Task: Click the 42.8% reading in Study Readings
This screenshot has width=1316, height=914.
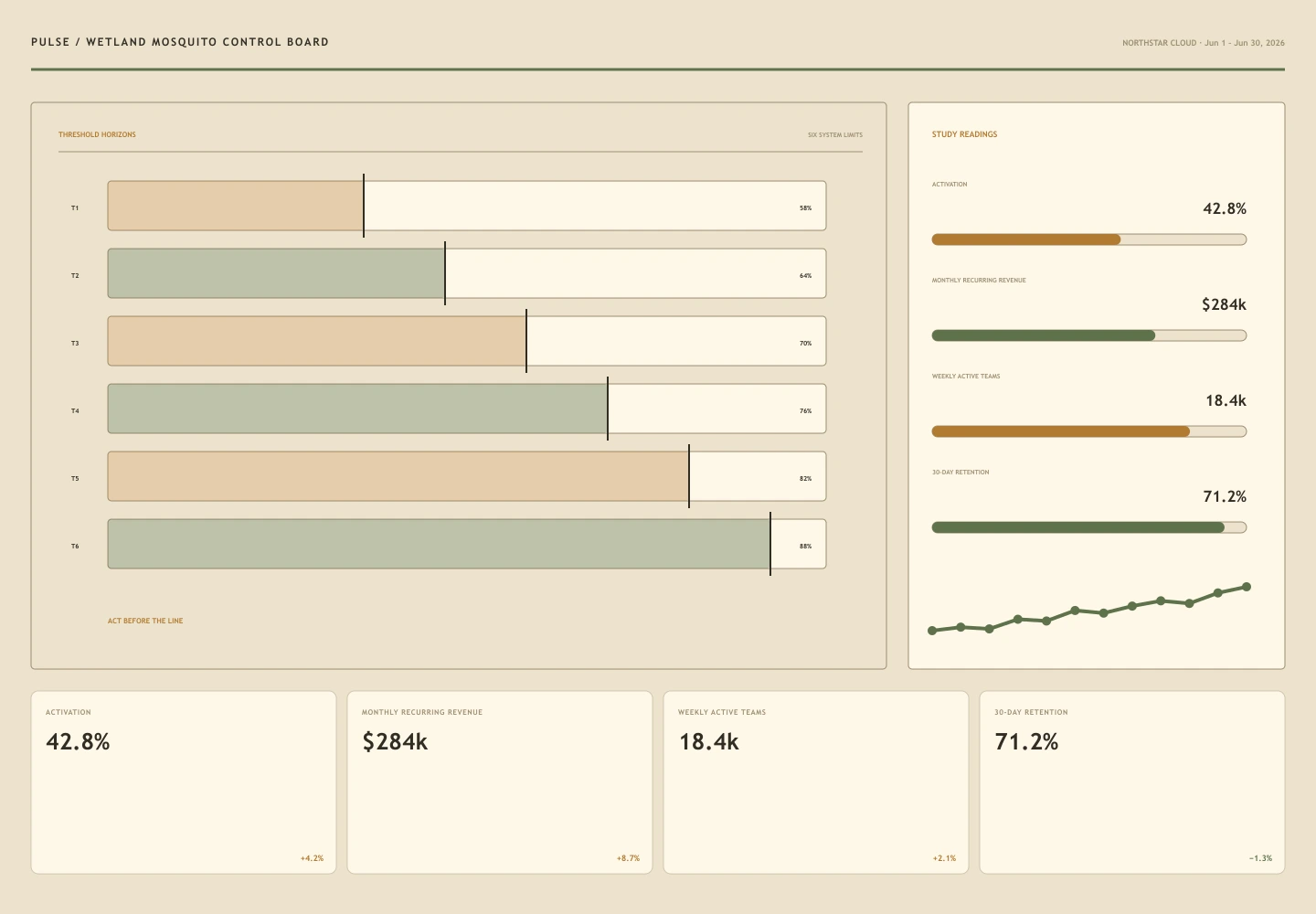Action: [x=1225, y=208]
